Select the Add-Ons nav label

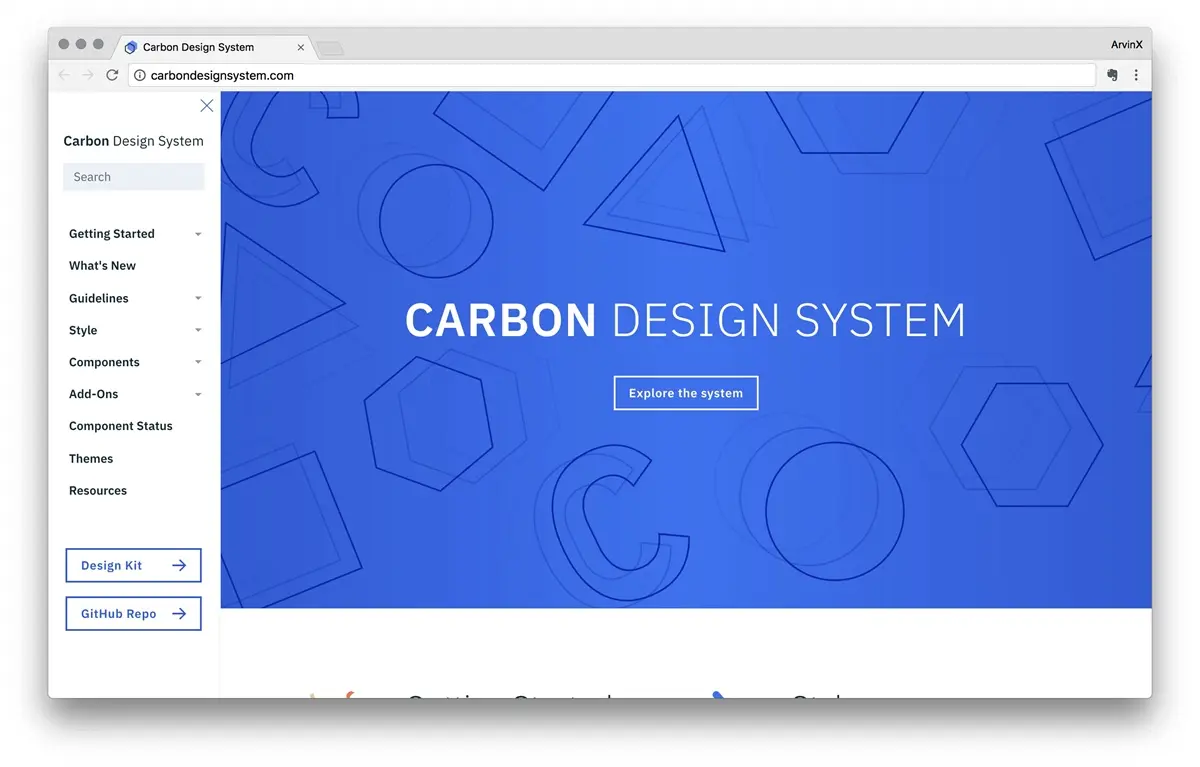94,394
